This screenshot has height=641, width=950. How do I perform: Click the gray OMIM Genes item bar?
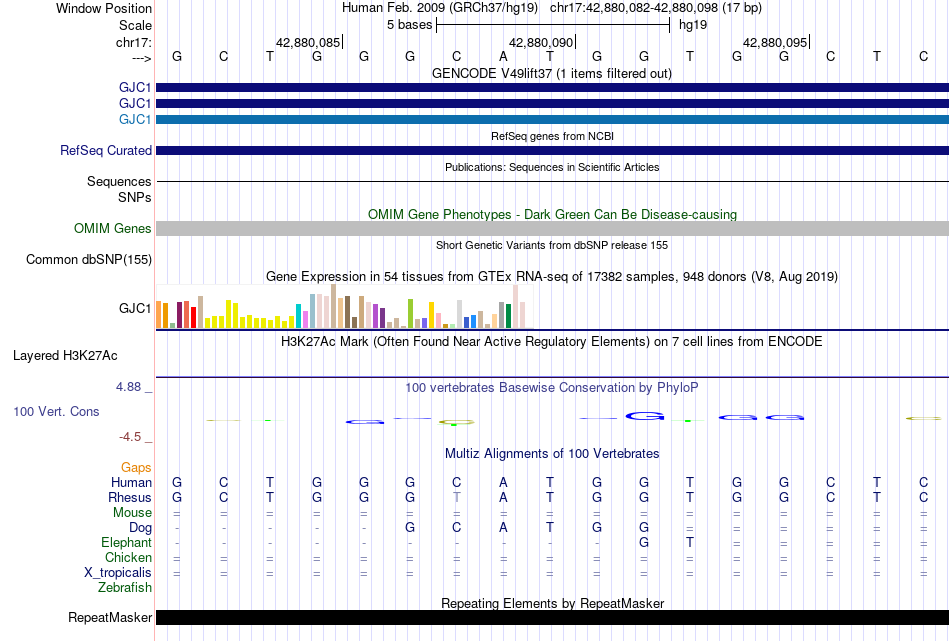553,228
